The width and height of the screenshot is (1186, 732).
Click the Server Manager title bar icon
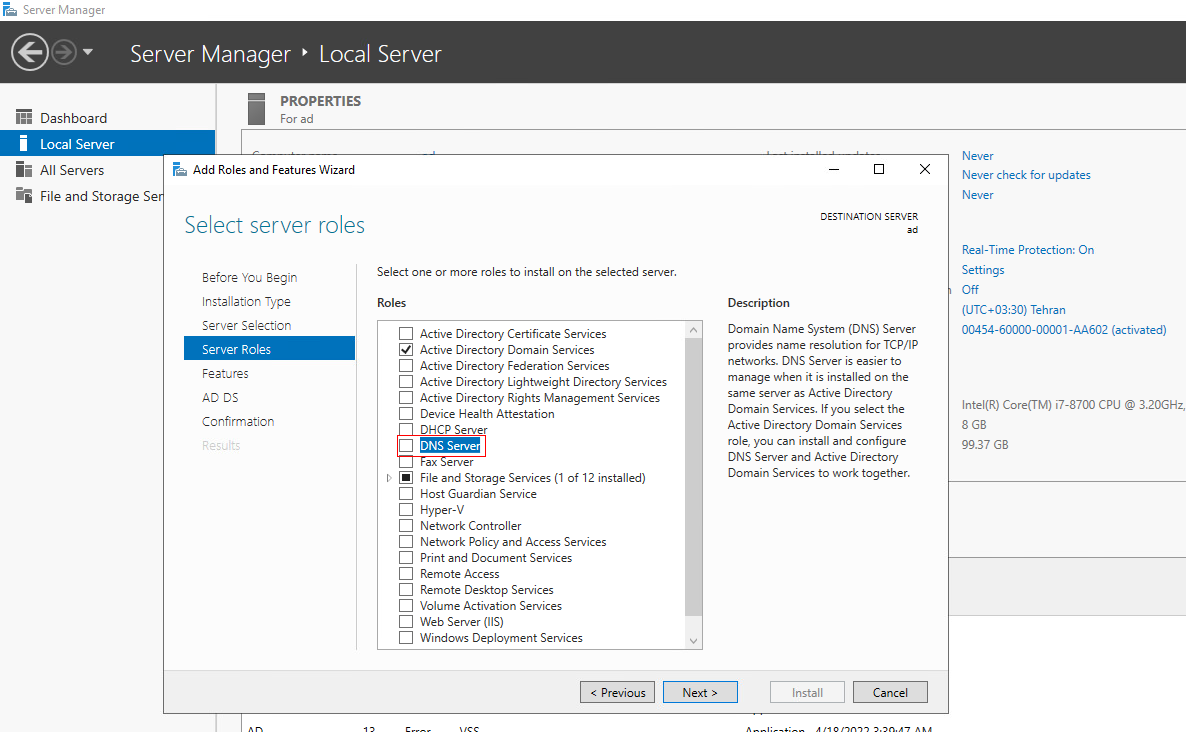10,9
